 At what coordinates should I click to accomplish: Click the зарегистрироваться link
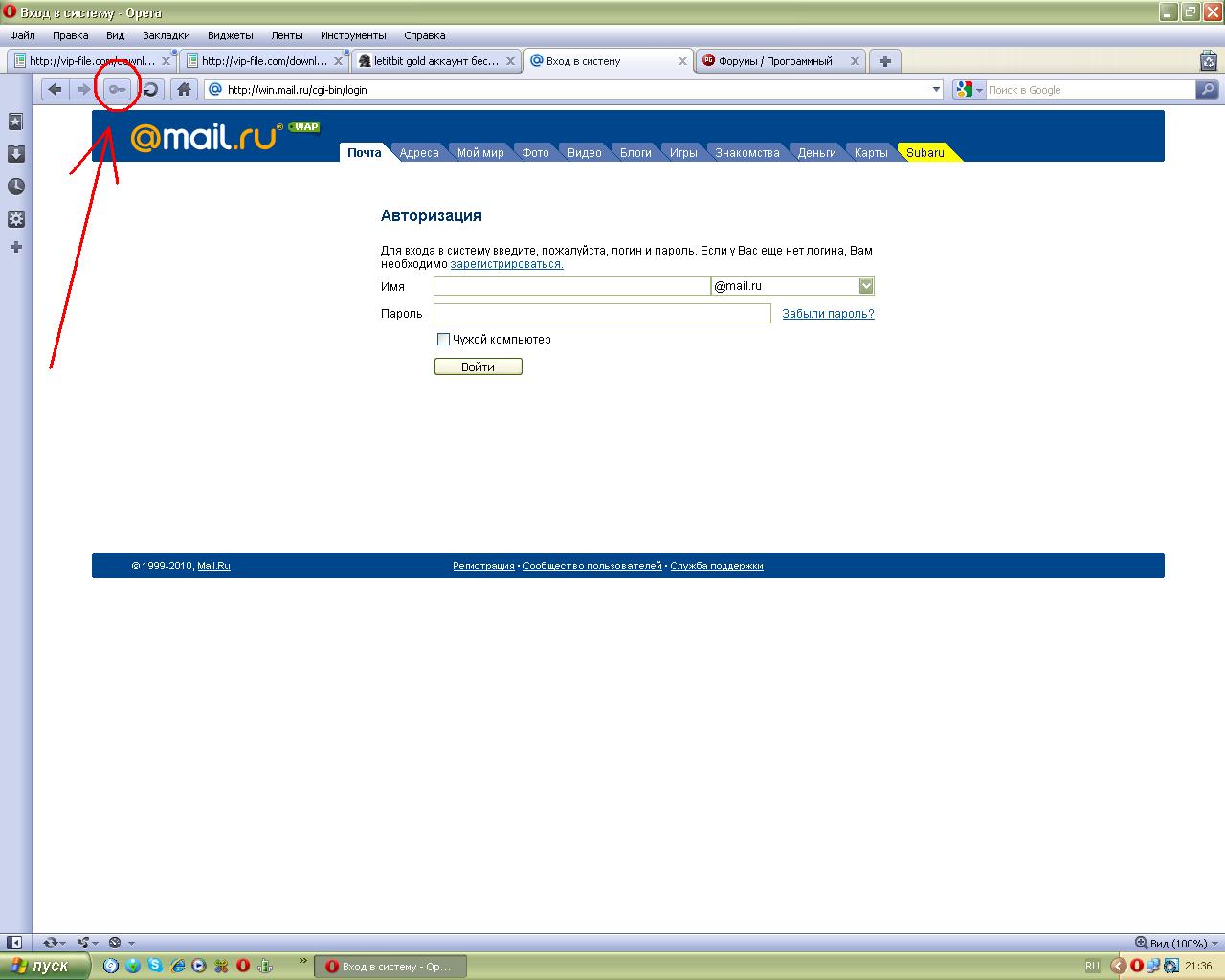click(506, 264)
